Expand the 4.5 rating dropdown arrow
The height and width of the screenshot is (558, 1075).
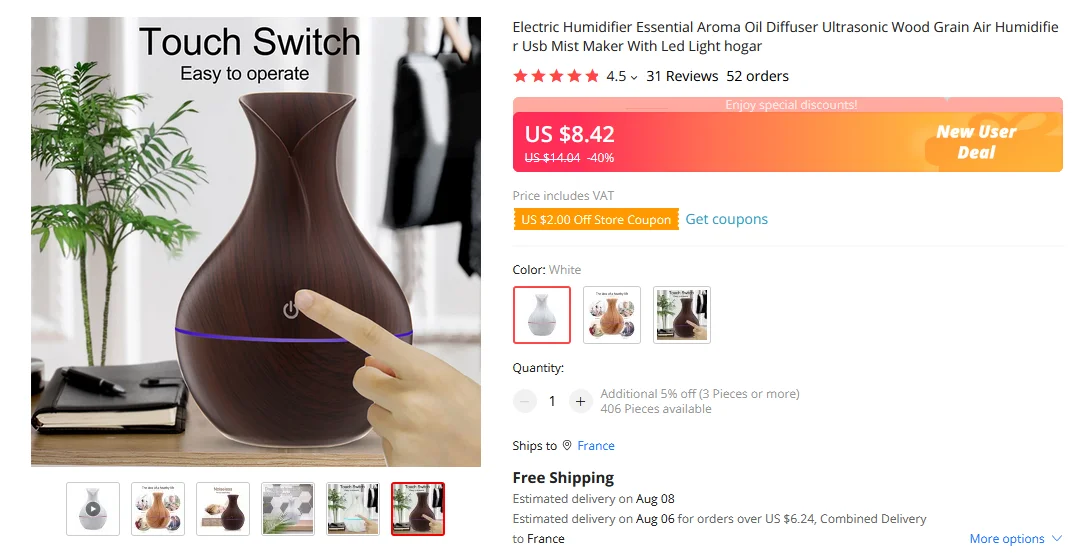pyautogui.click(x=634, y=77)
